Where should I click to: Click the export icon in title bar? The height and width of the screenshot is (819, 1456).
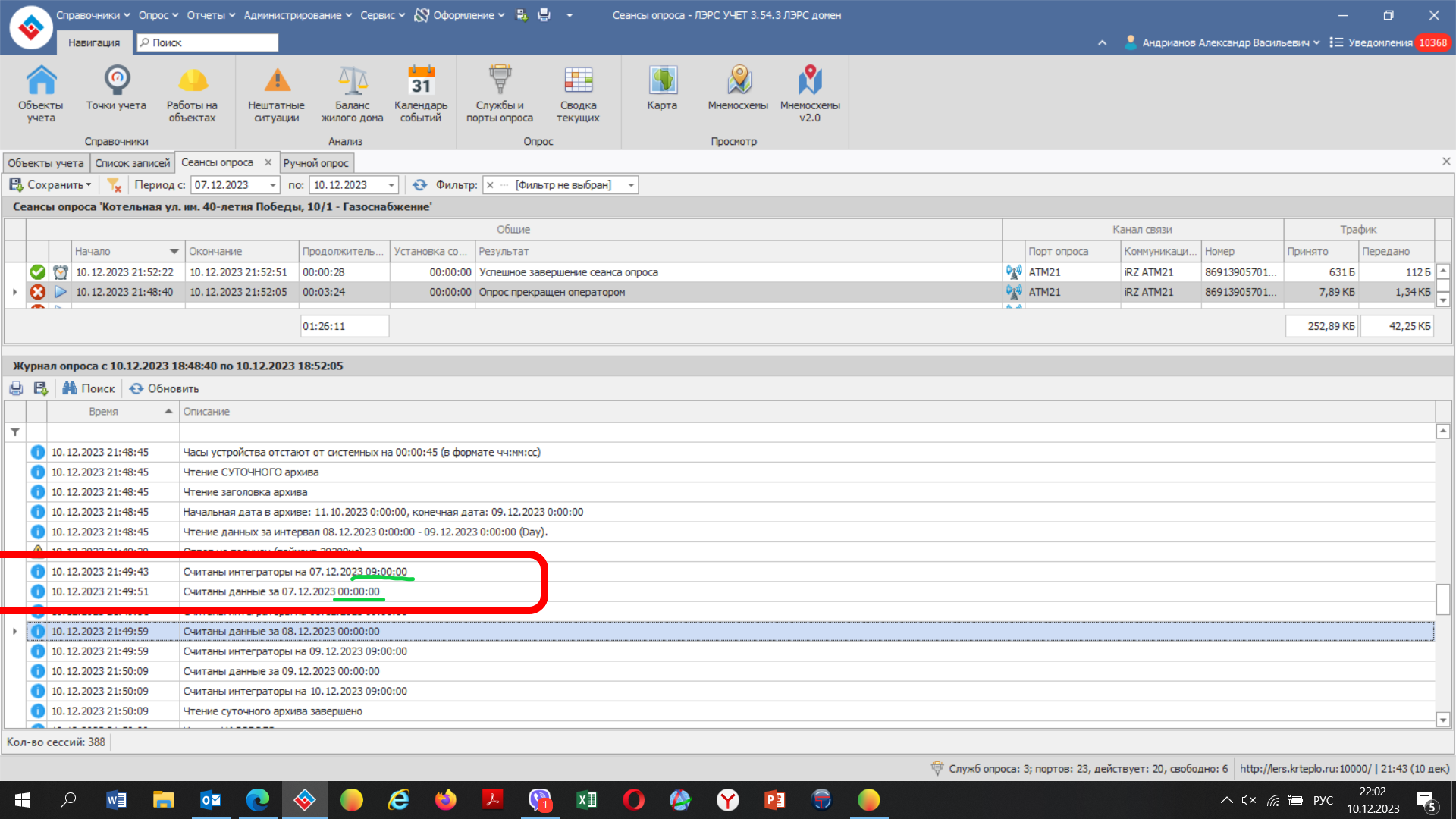[x=522, y=15]
